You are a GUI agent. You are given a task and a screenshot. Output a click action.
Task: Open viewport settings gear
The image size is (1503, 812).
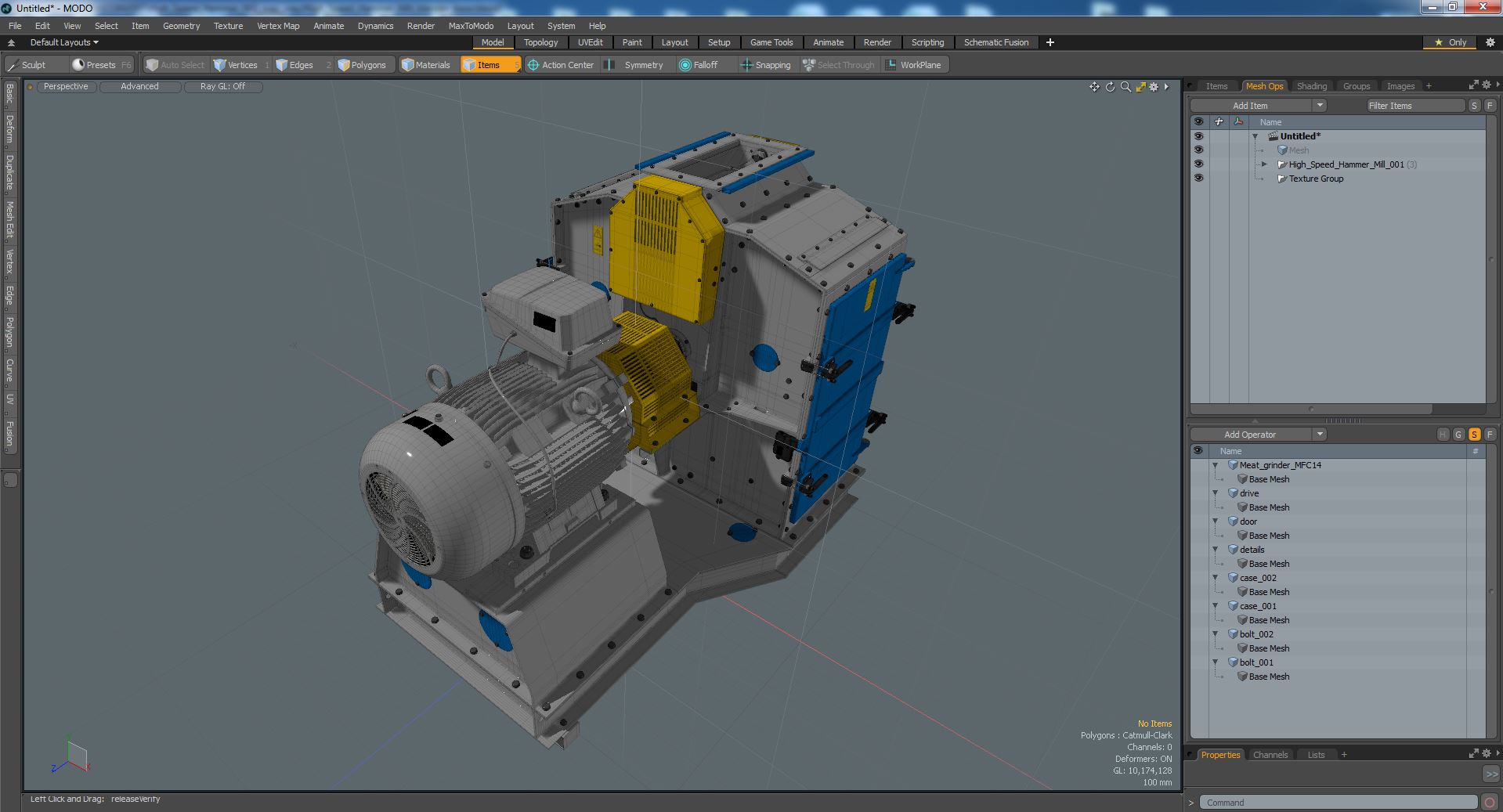(1154, 87)
